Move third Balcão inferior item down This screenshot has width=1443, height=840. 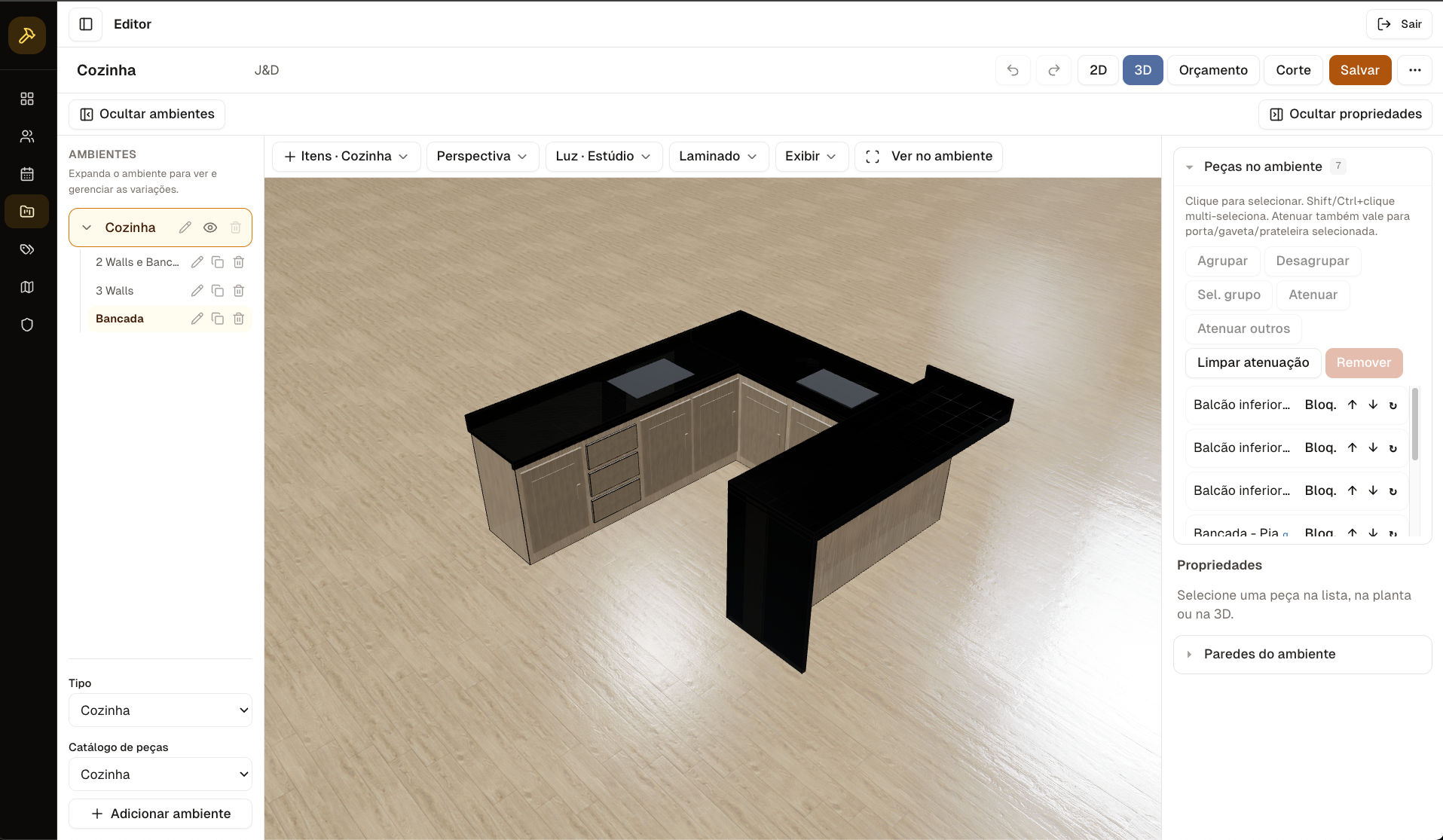pos(1373,490)
